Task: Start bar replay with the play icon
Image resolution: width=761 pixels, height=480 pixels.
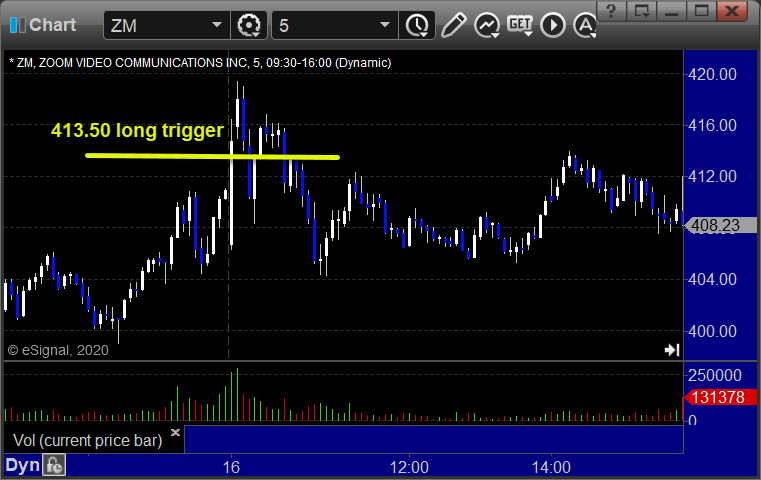Action: click(x=553, y=25)
